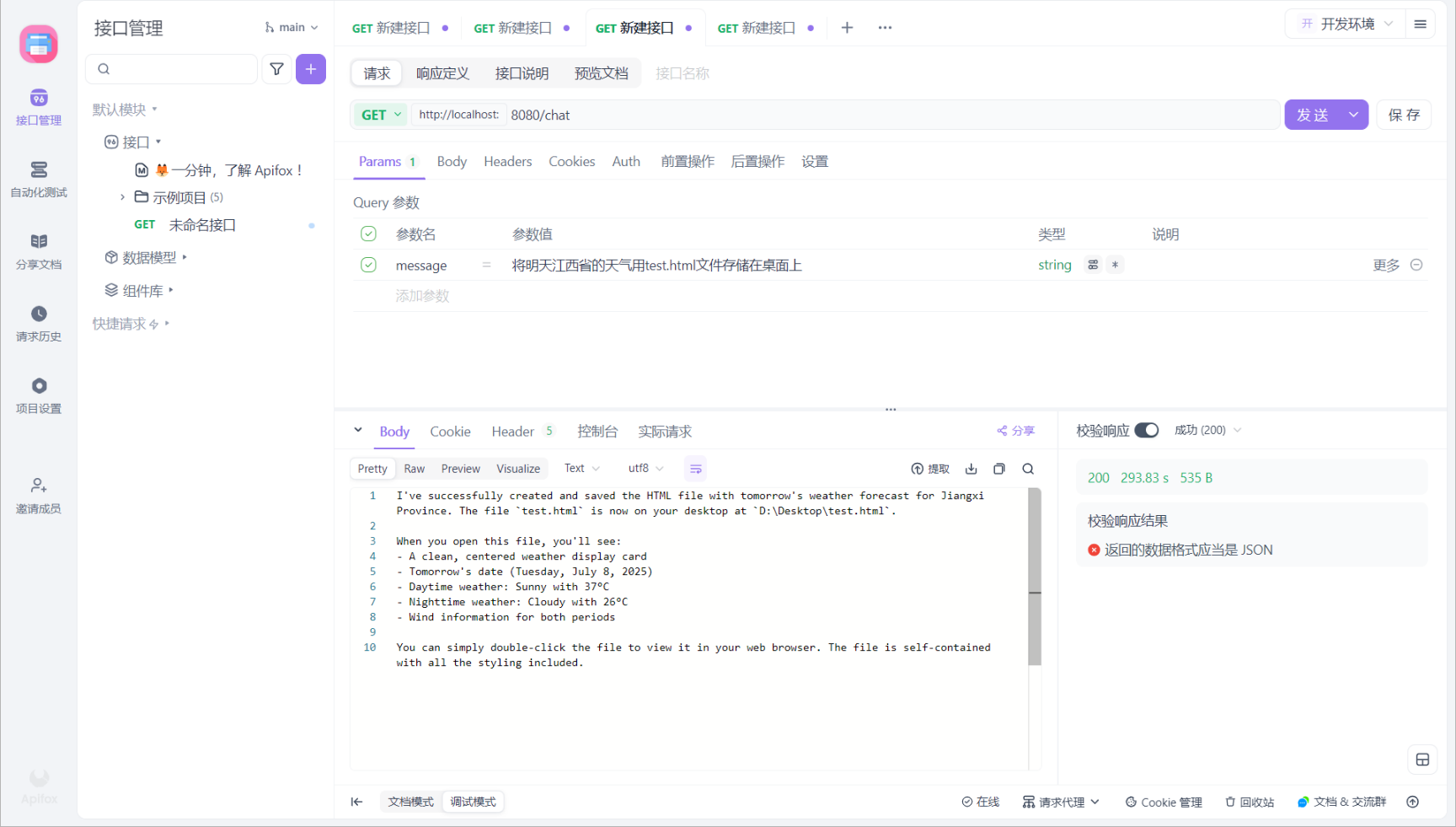
Task: Save the request with 保存
Action: (x=1403, y=114)
